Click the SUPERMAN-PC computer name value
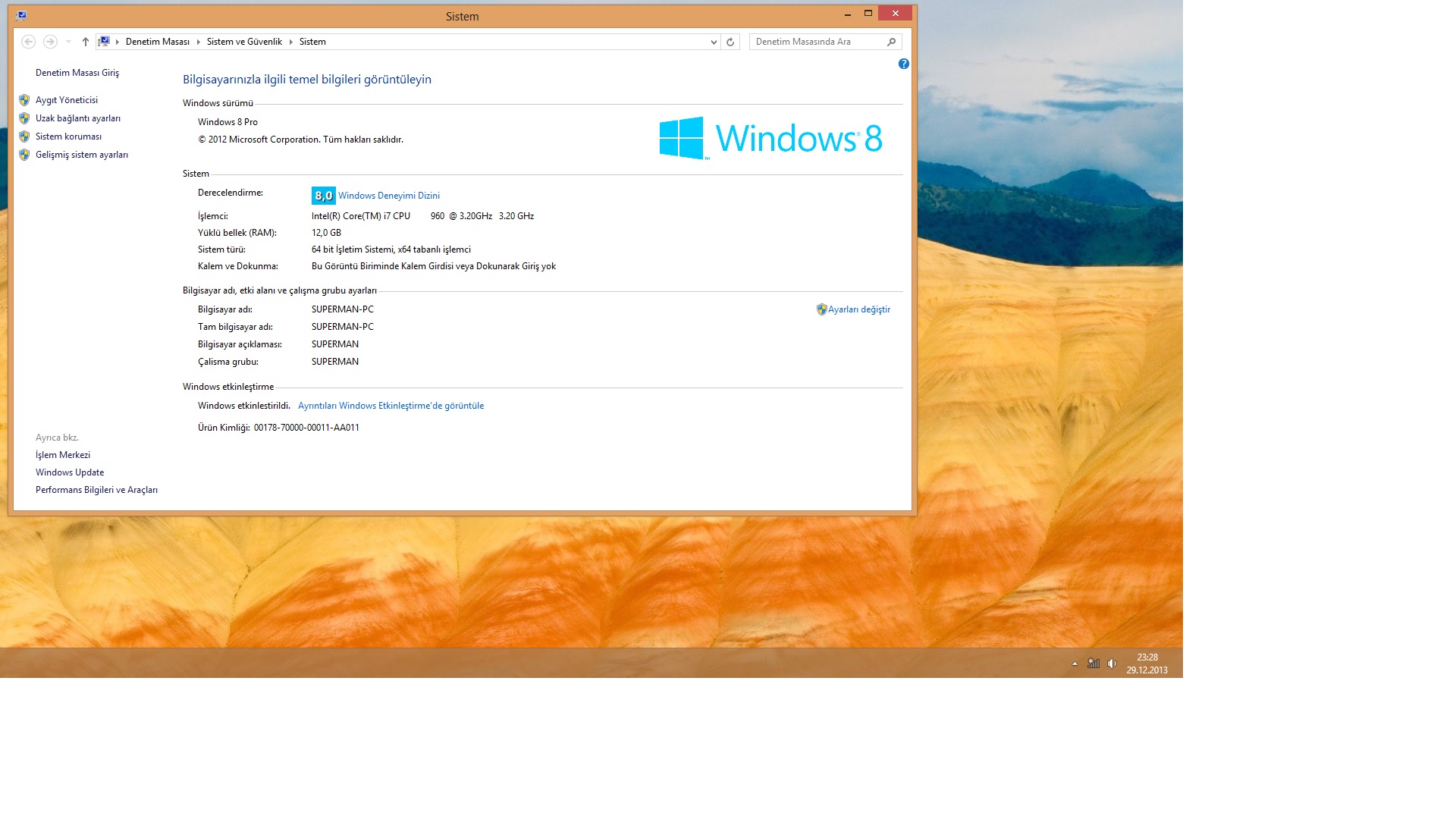This screenshot has height=819, width=1456. (343, 309)
